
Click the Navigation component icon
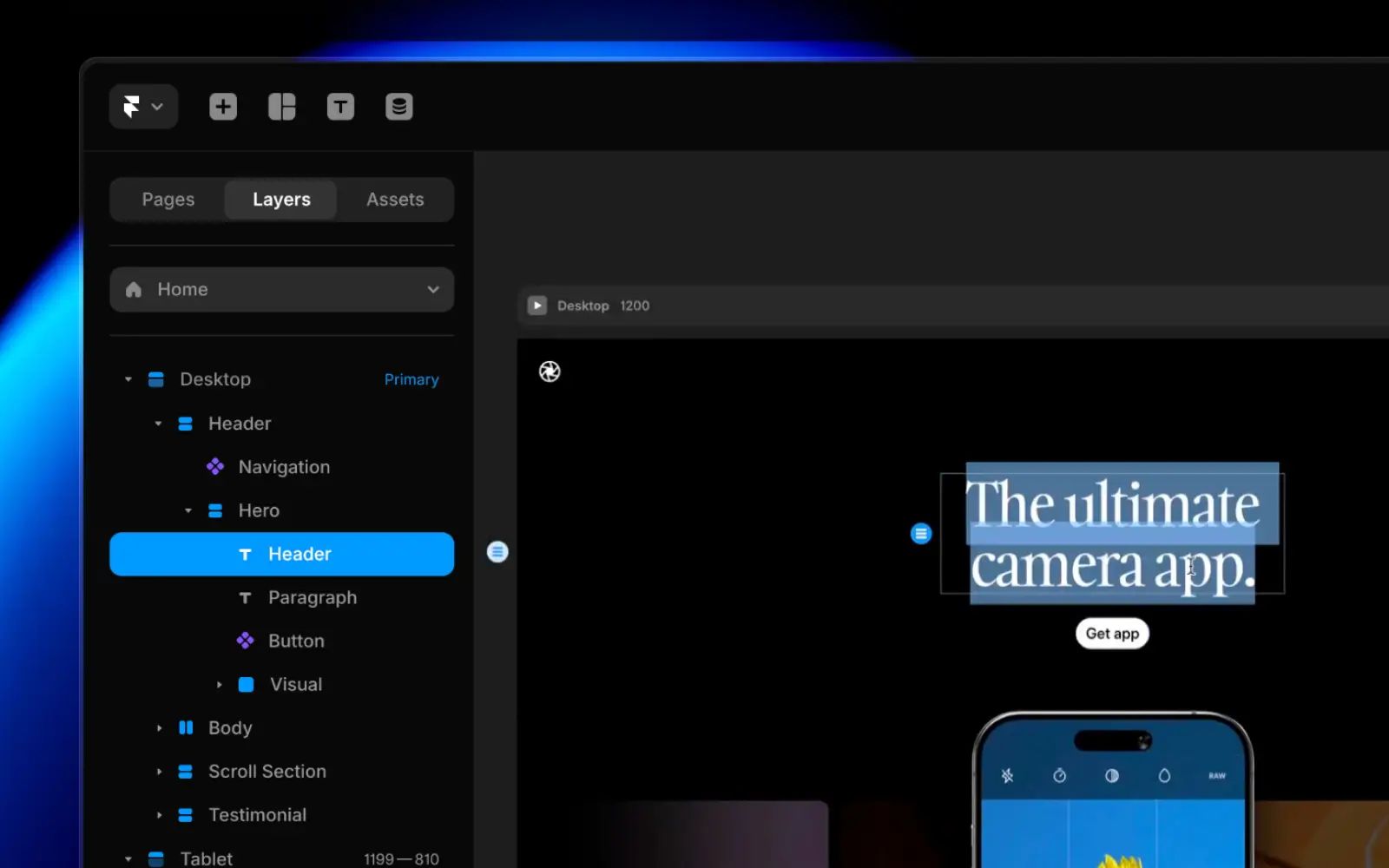215,467
